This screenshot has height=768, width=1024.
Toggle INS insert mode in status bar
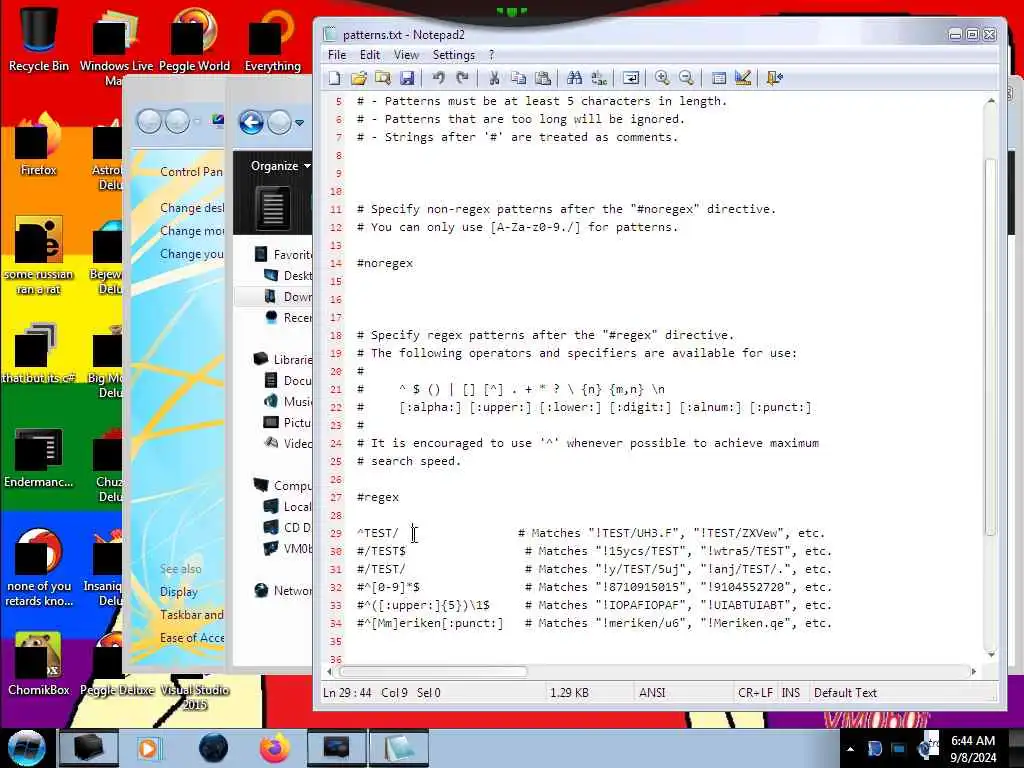(791, 693)
